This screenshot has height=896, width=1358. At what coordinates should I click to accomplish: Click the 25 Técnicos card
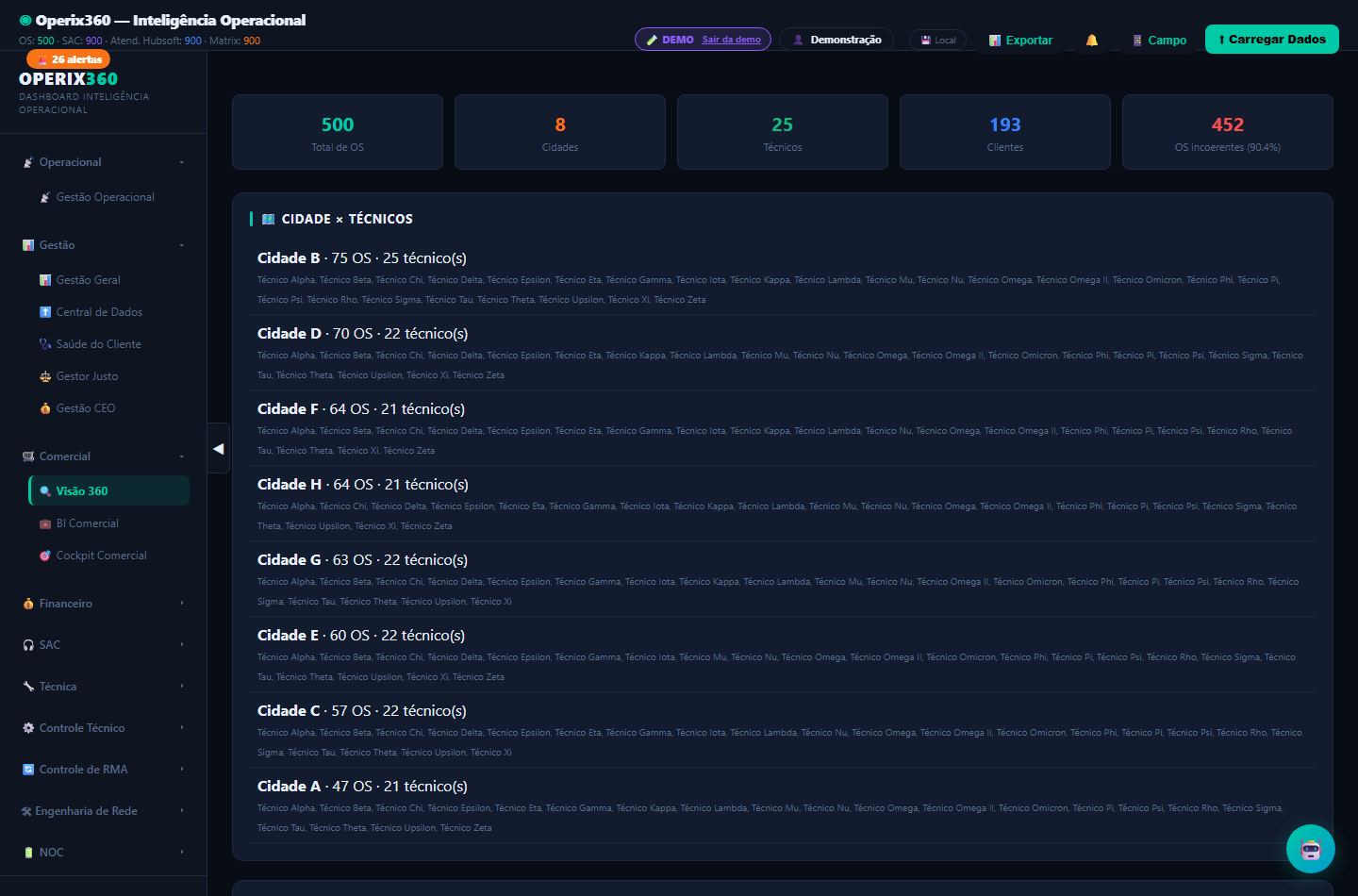click(x=783, y=132)
